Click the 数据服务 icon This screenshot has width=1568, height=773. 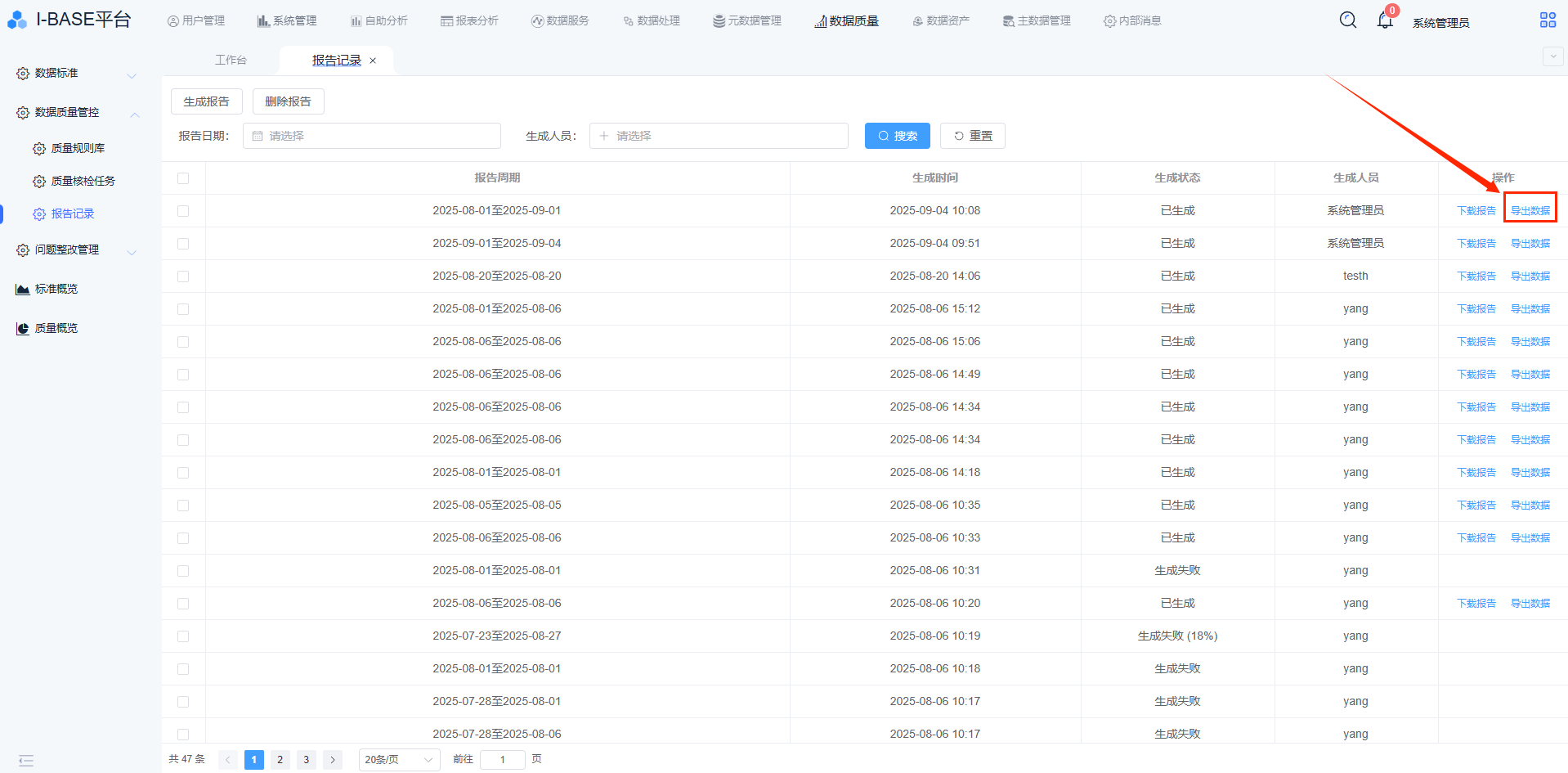(x=537, y=21)
